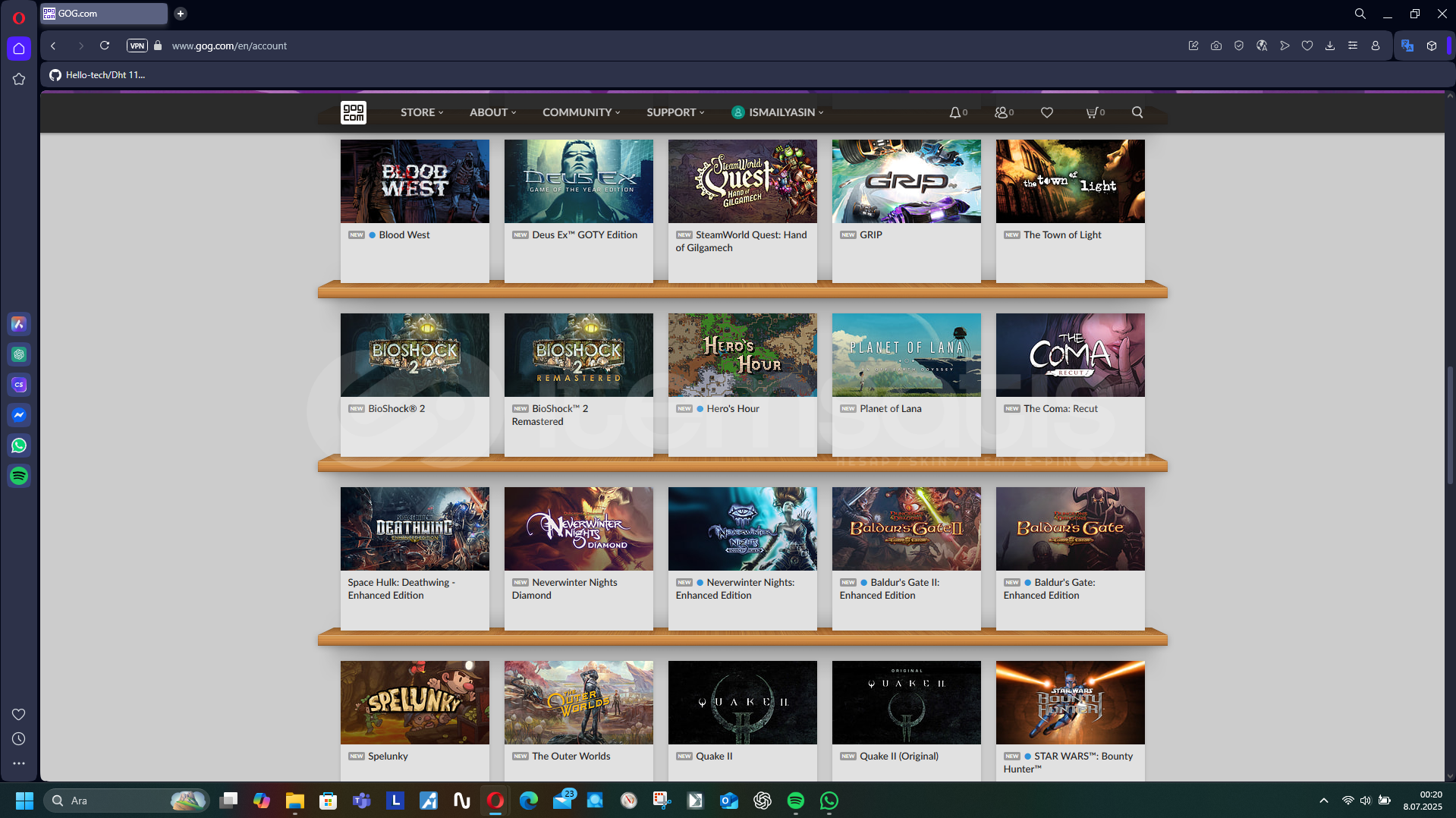Open BioShock 2 game cover
Image resolution: width=1456 pixels, height=818 pixels.
tap(414, 354)
